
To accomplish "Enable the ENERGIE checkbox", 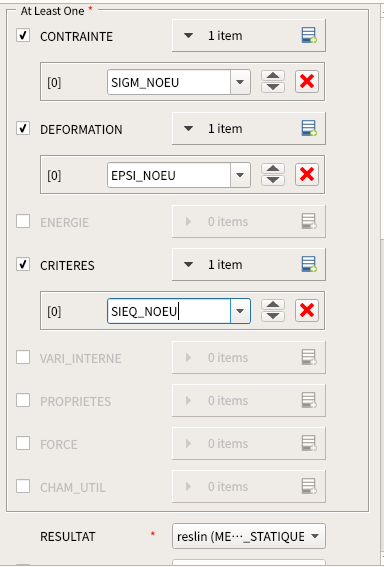I will pyautogui.click(x=23, y=221).
